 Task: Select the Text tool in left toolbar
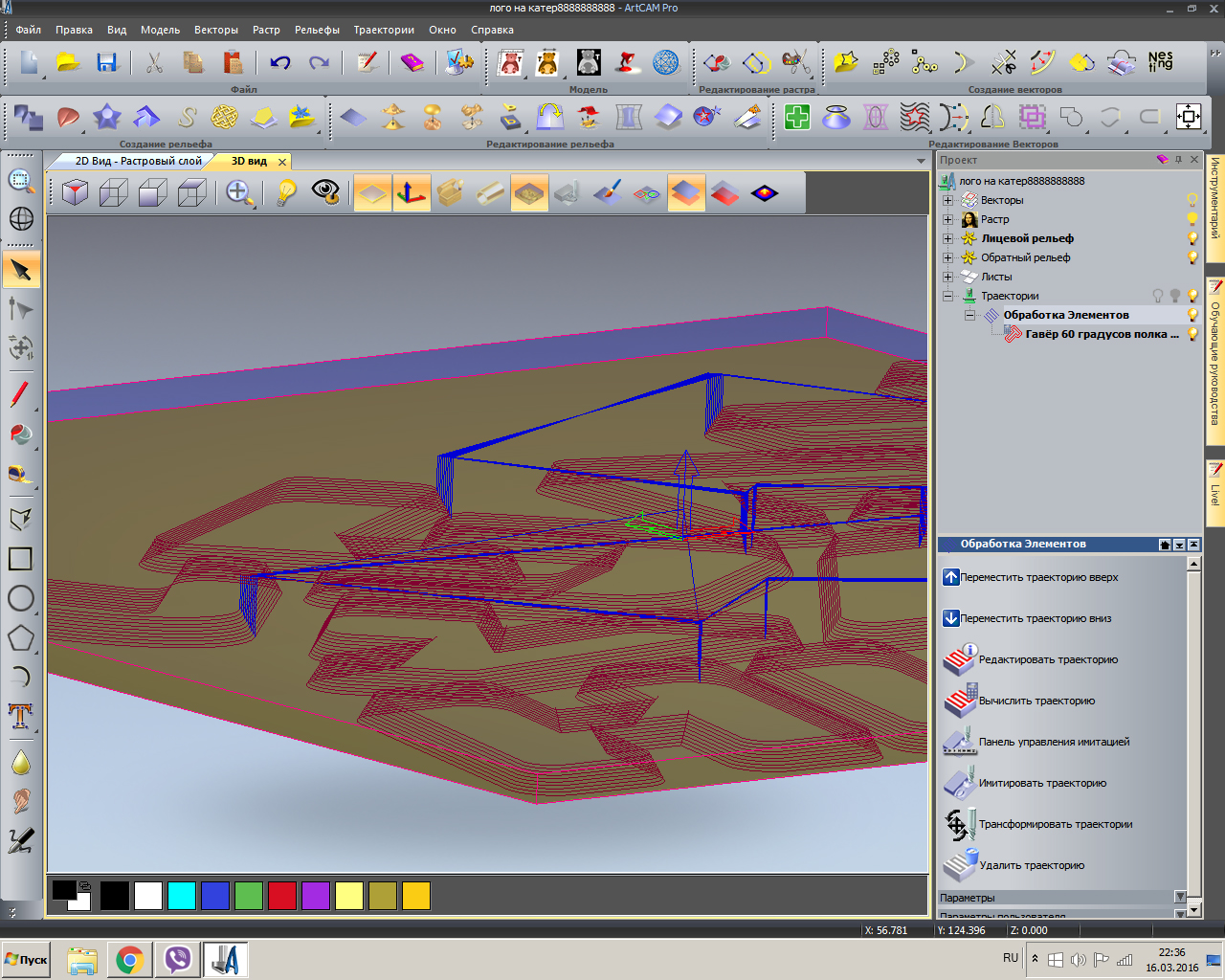pyautogui.click(x=20, y=716)
